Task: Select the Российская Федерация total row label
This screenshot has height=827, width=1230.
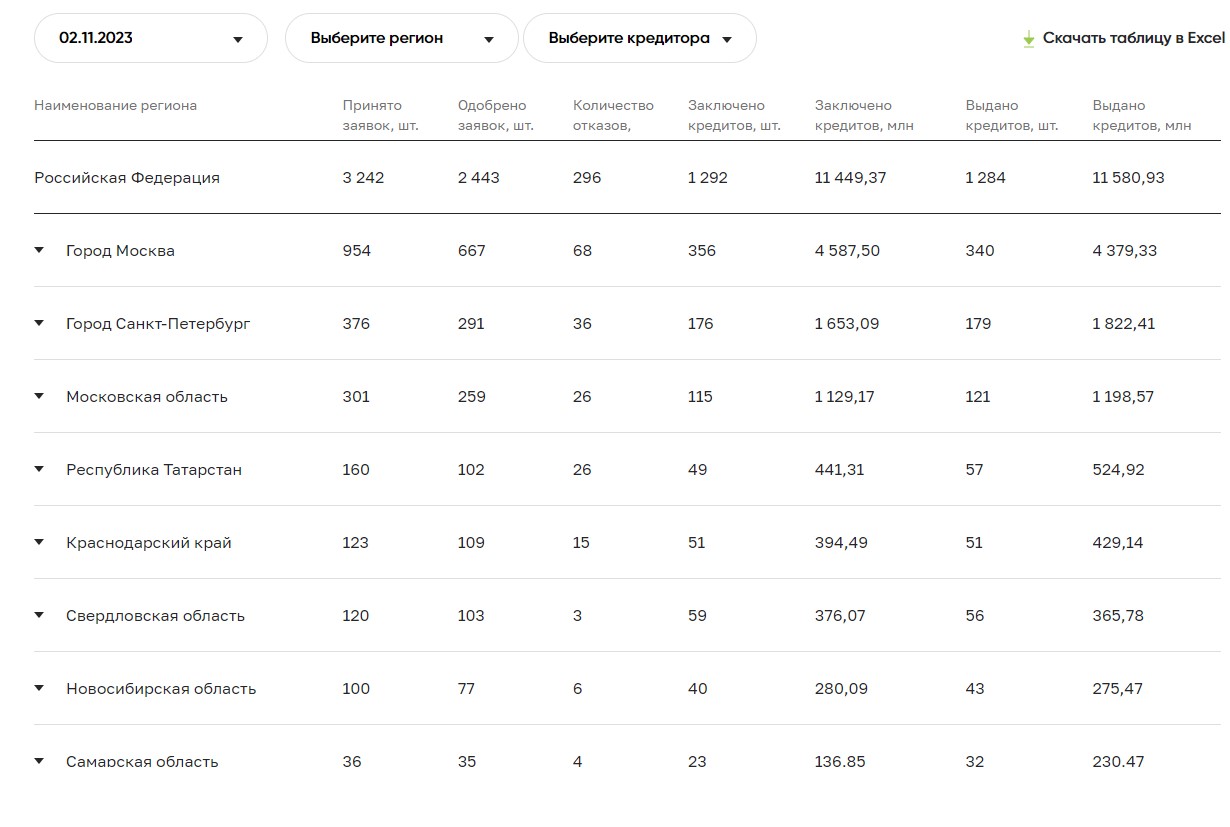Action: click(x=127, y=178)
